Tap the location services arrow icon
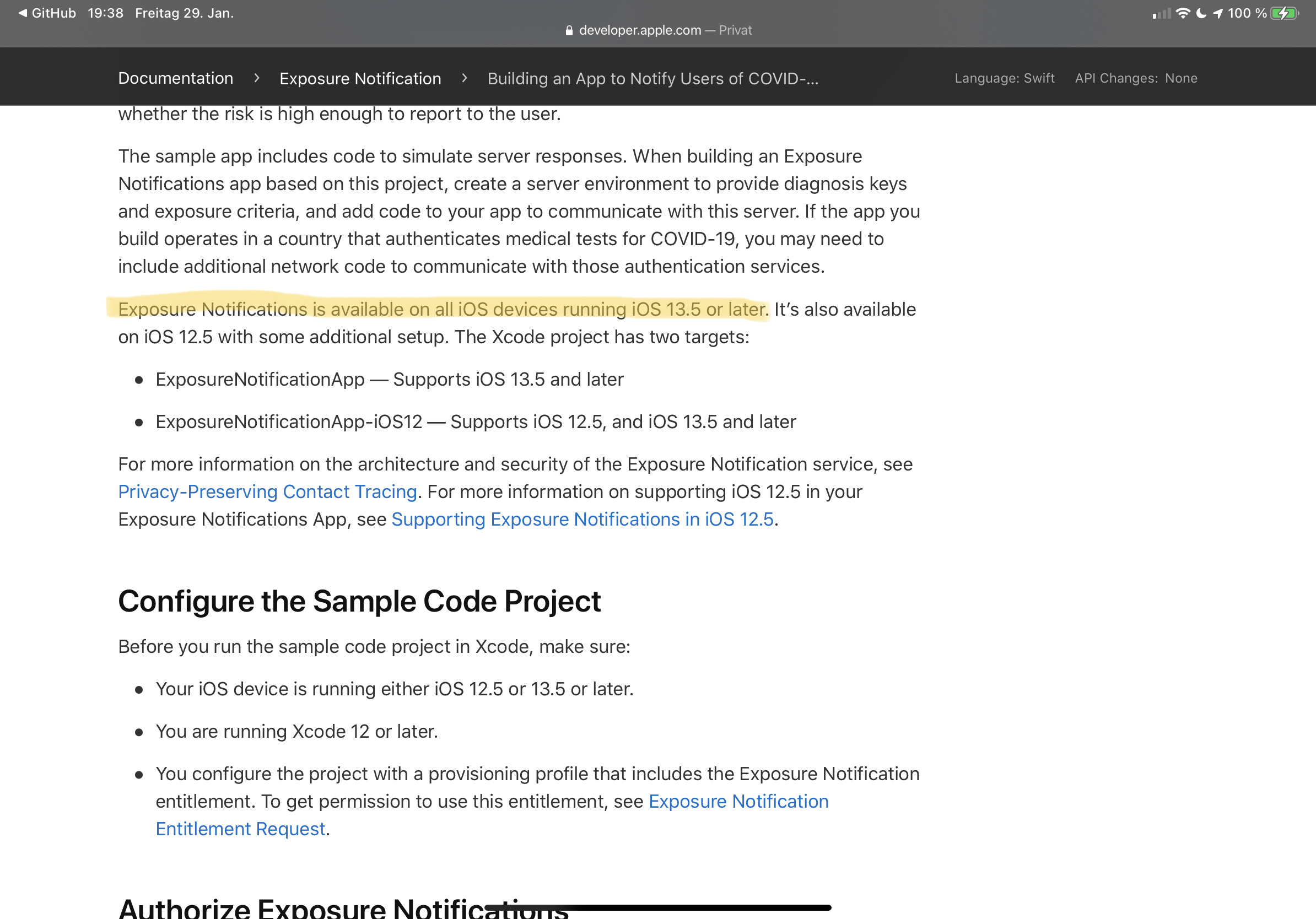Viewport: 1316px width, 919px height. coord(1217,13)
